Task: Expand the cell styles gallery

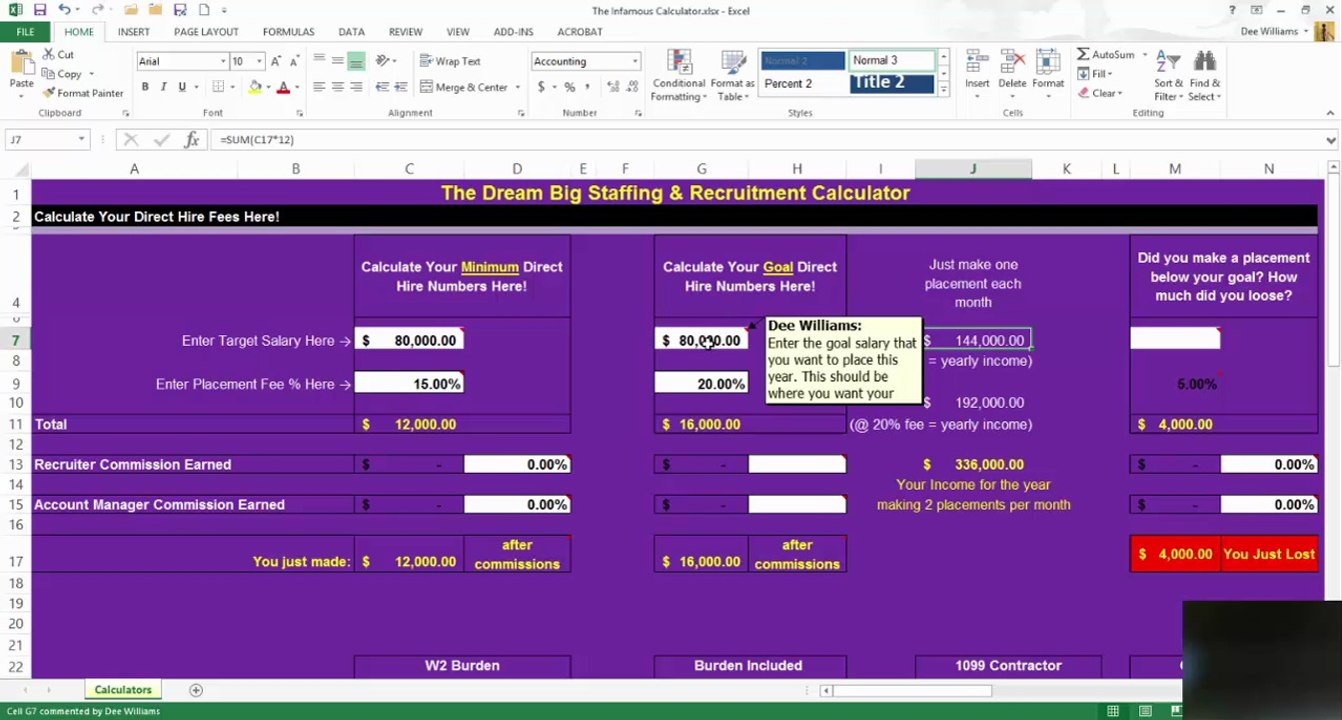Action: pyautogui.click(x=942, y=89)
